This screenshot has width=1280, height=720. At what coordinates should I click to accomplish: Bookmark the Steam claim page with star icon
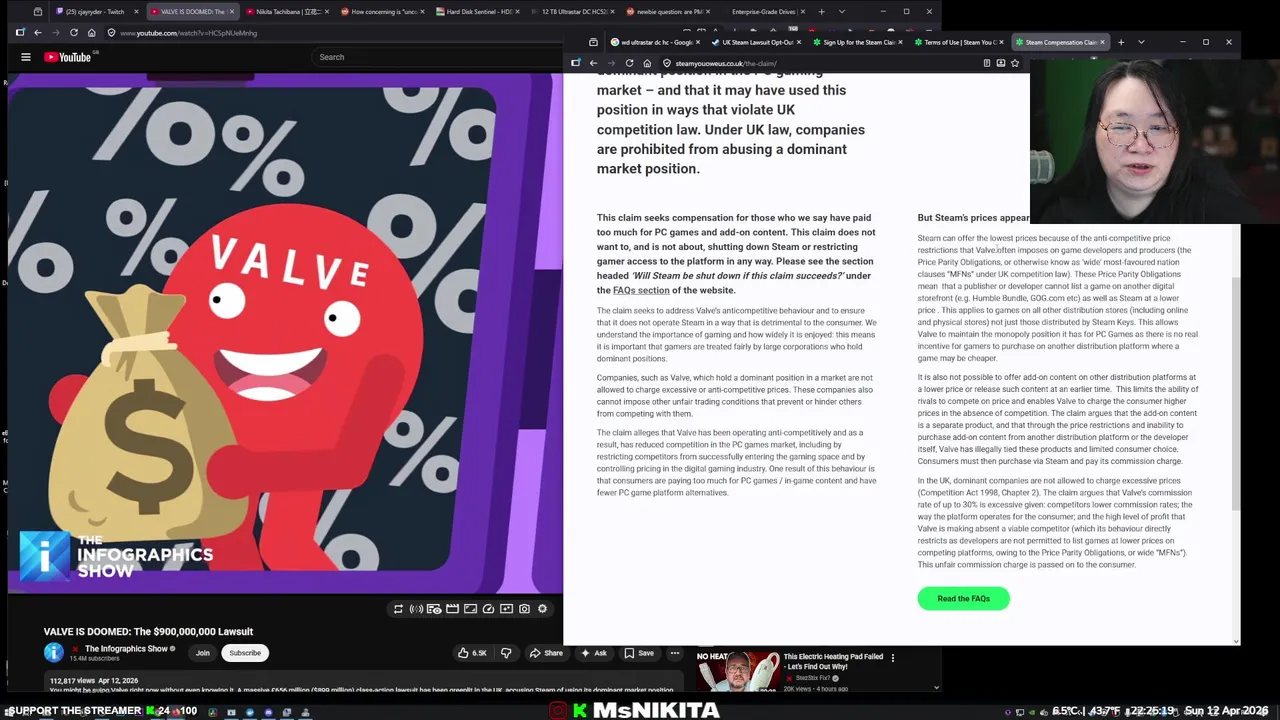1015,63
